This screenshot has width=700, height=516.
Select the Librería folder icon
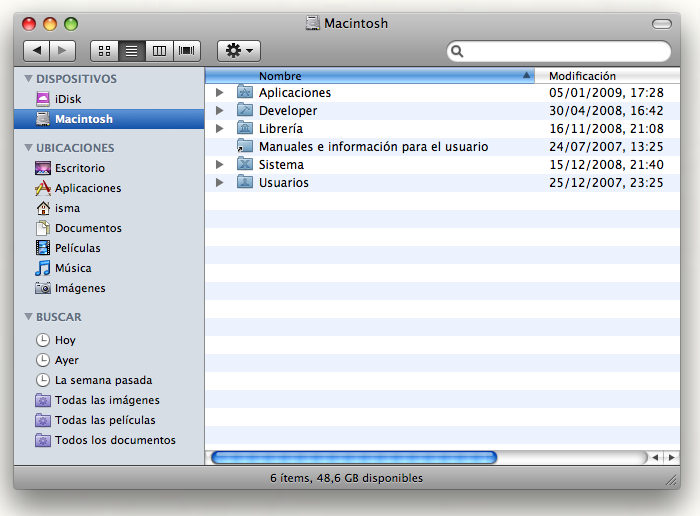[x=245, y=128]
